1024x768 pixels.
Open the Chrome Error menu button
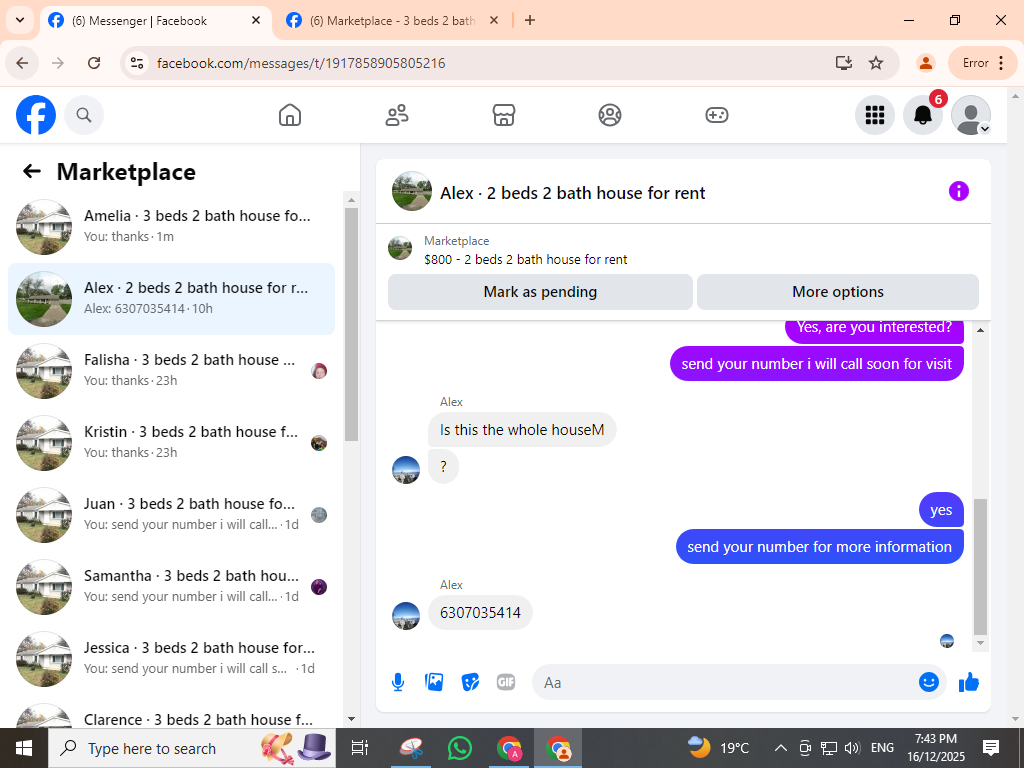pyautogui.click(x=982, y=63)
